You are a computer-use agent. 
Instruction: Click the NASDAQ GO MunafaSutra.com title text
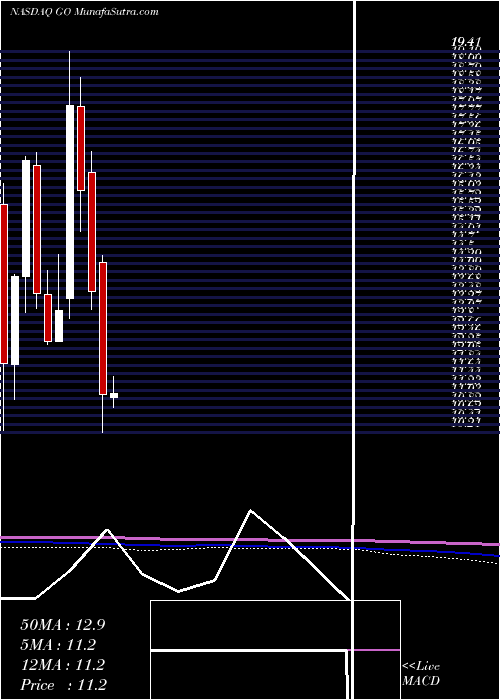click(84, 12)
